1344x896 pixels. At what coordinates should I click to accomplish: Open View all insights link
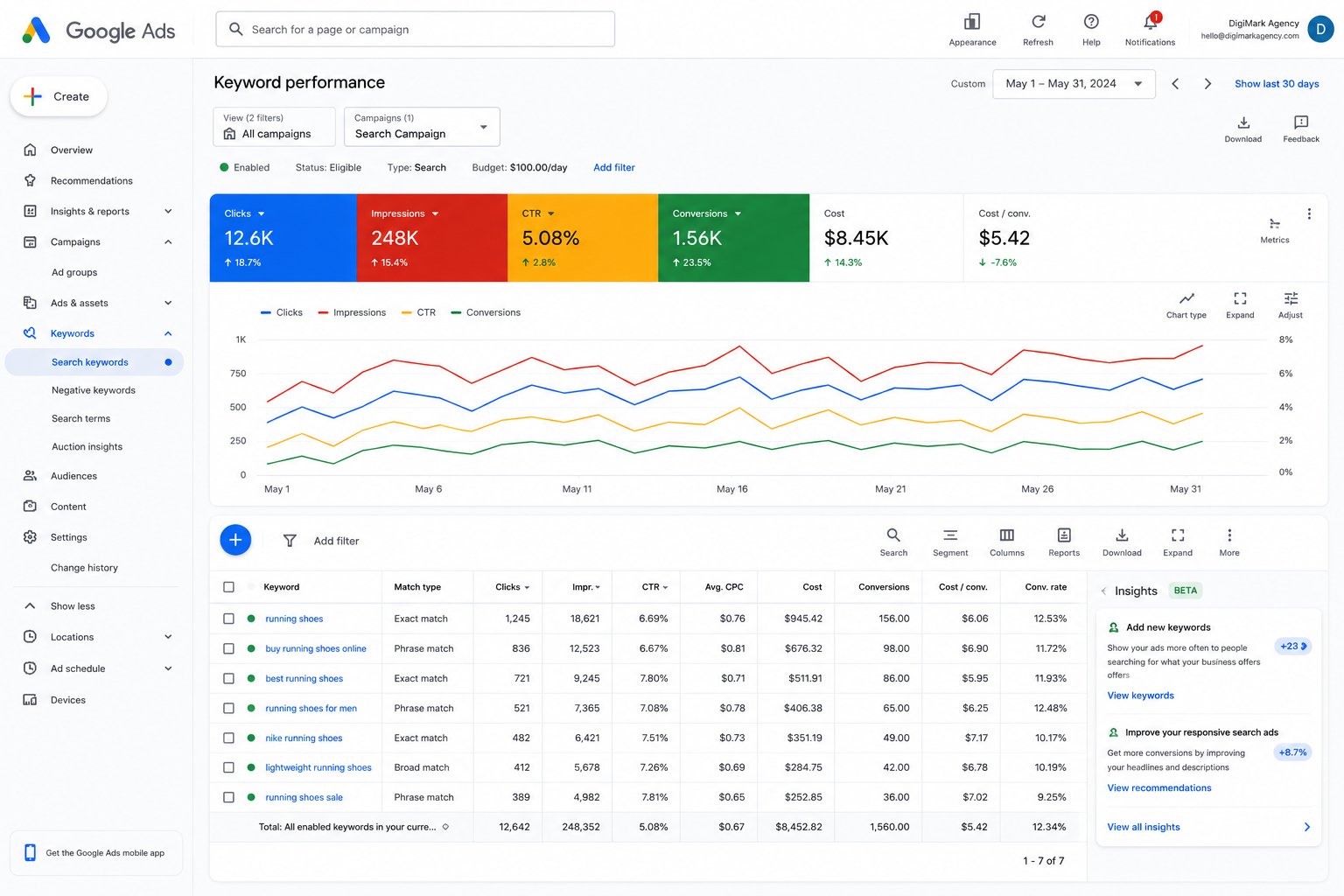(1144, 827)
